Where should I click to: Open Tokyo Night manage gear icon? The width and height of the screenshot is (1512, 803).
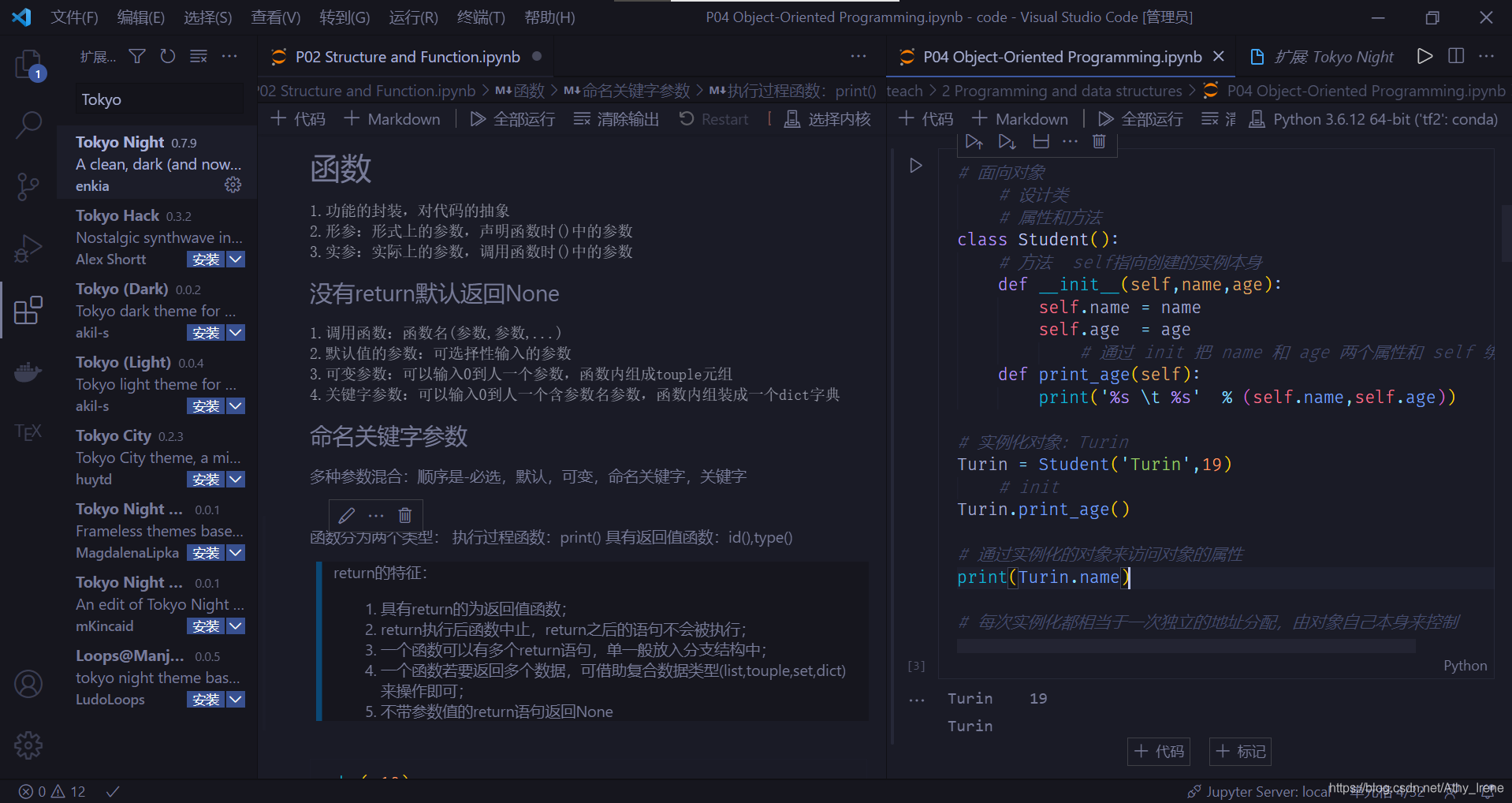click(x=233, y=185)
